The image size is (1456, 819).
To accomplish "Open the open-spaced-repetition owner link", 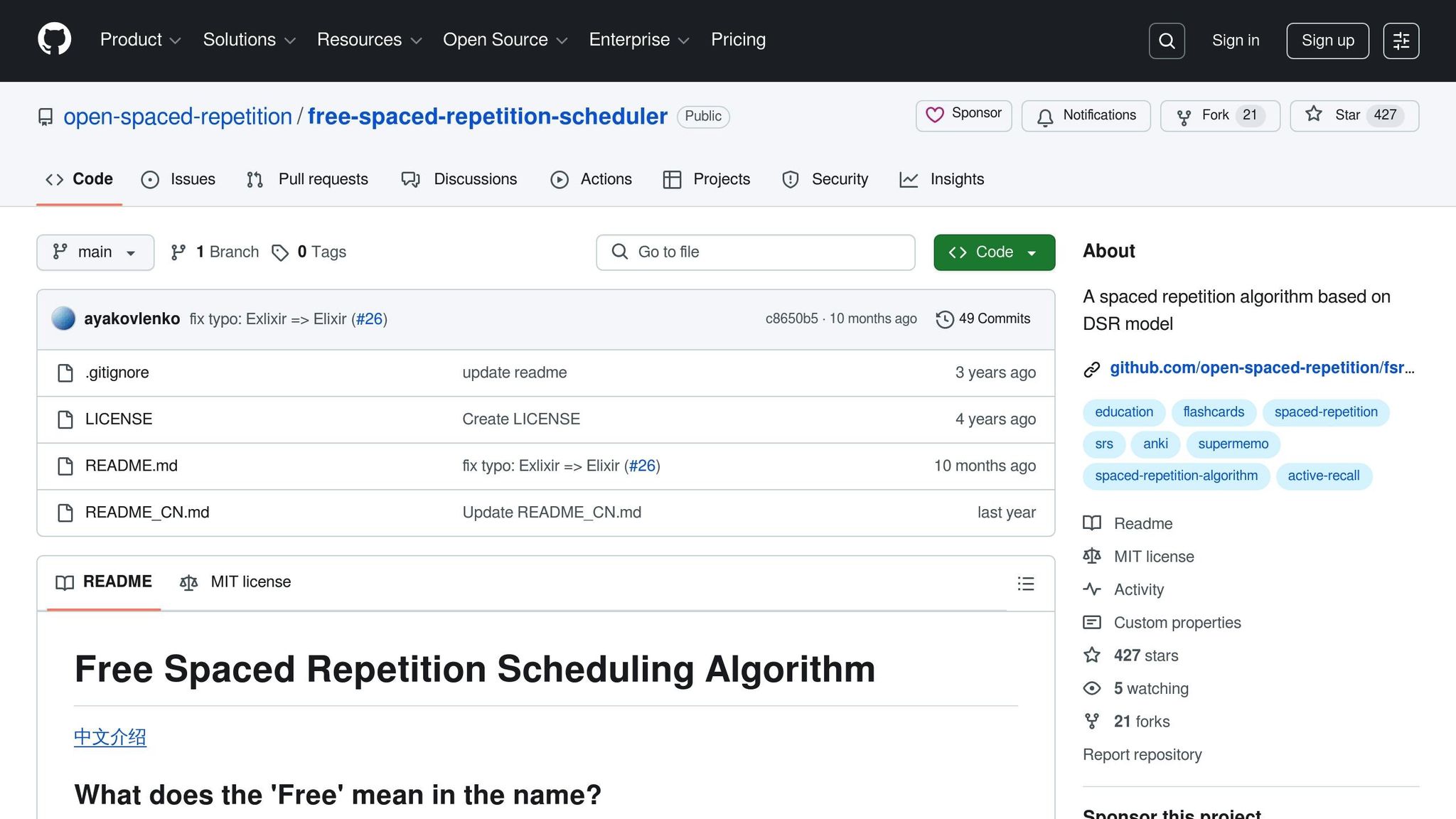I will (x=178, y=117).
